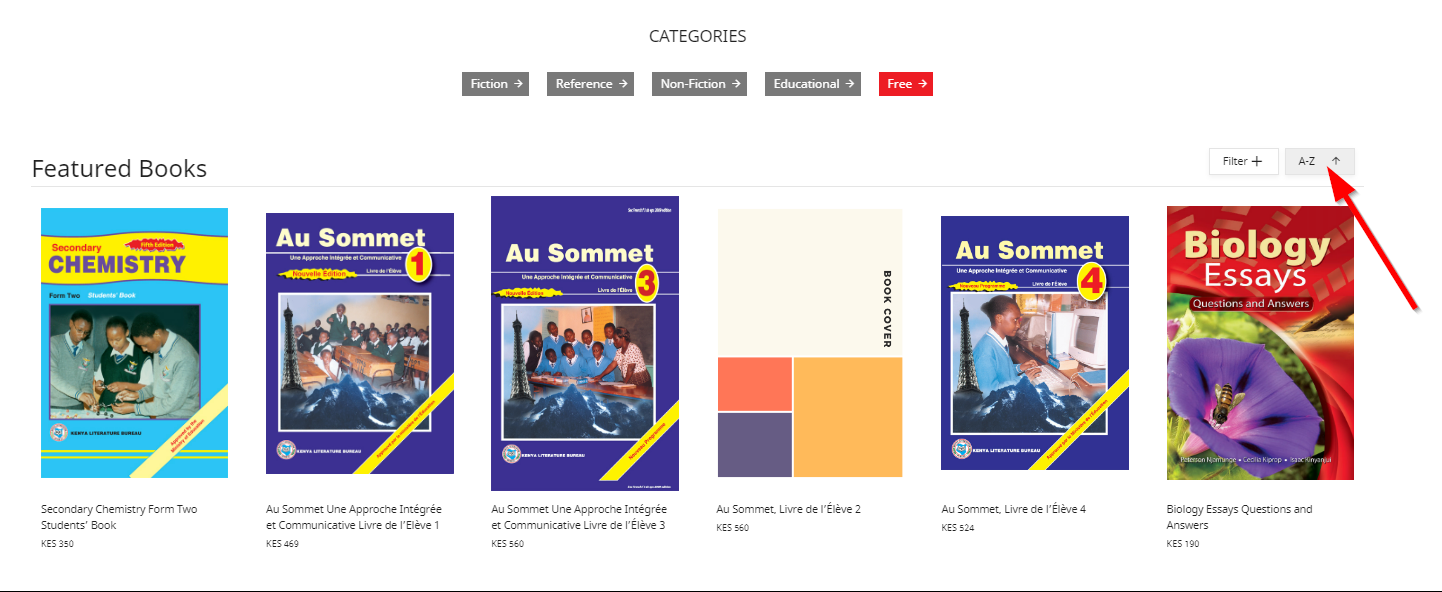Browse the Educational category
This screenshot has width=1442, height=592.
click(813, 84)
